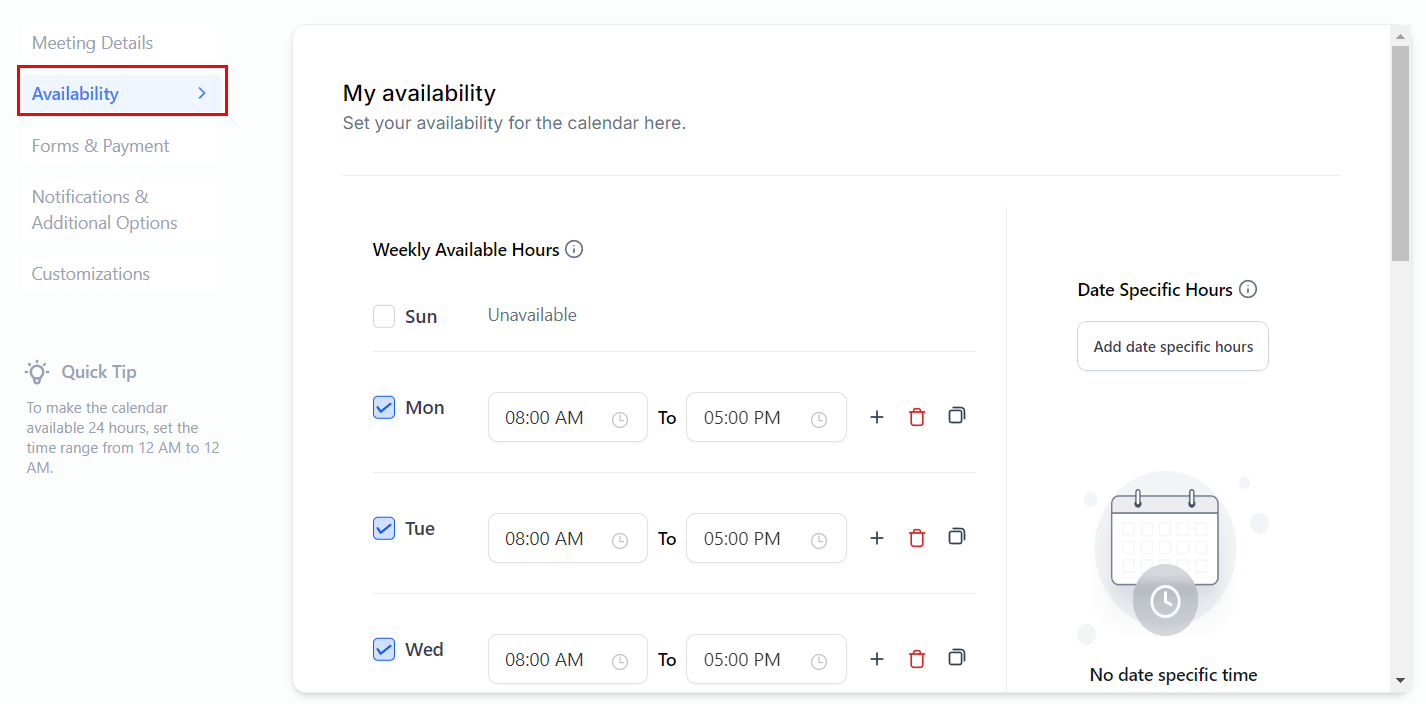Copy Wednesday's hours using the duplicate icon
This screenshot has height=704, width=1426.
point(957,657)
